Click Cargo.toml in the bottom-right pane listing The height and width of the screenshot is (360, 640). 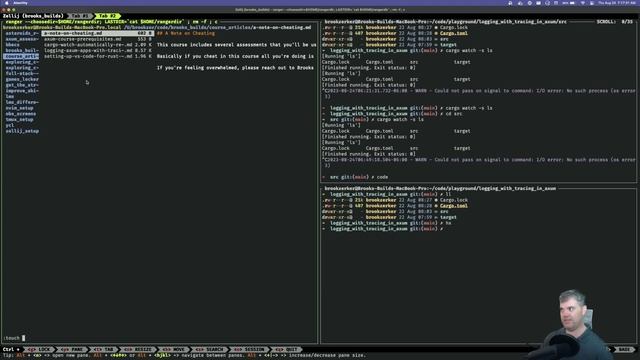coord(453,206)
